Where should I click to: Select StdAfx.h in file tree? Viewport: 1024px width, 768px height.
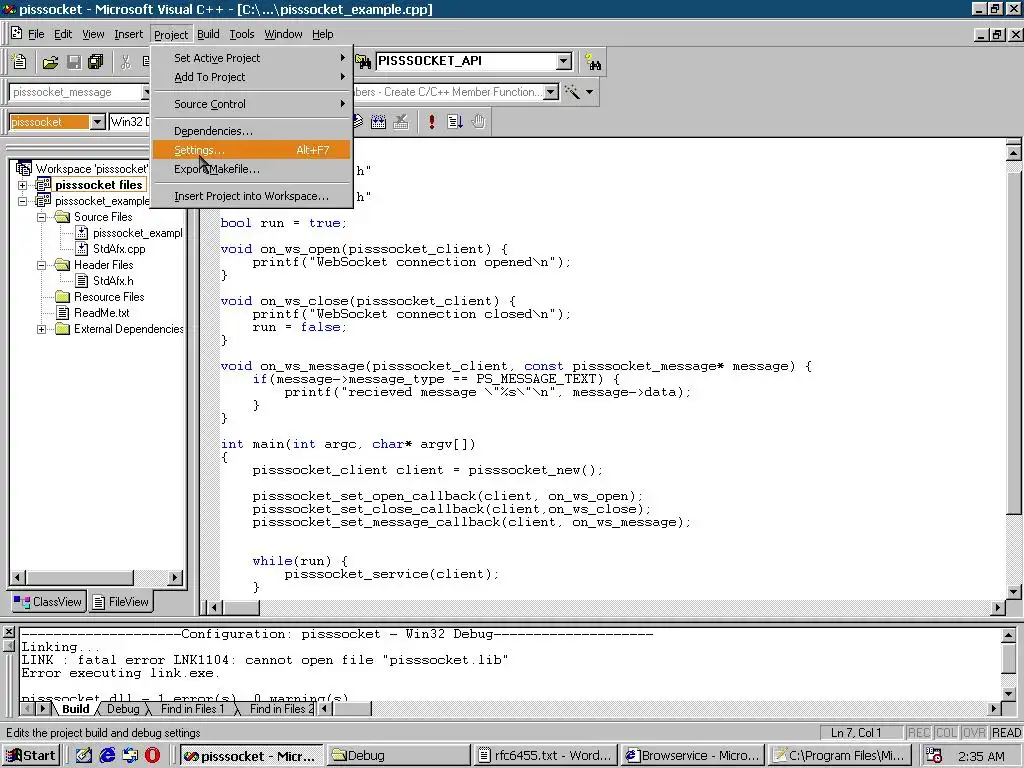(113, 281)
